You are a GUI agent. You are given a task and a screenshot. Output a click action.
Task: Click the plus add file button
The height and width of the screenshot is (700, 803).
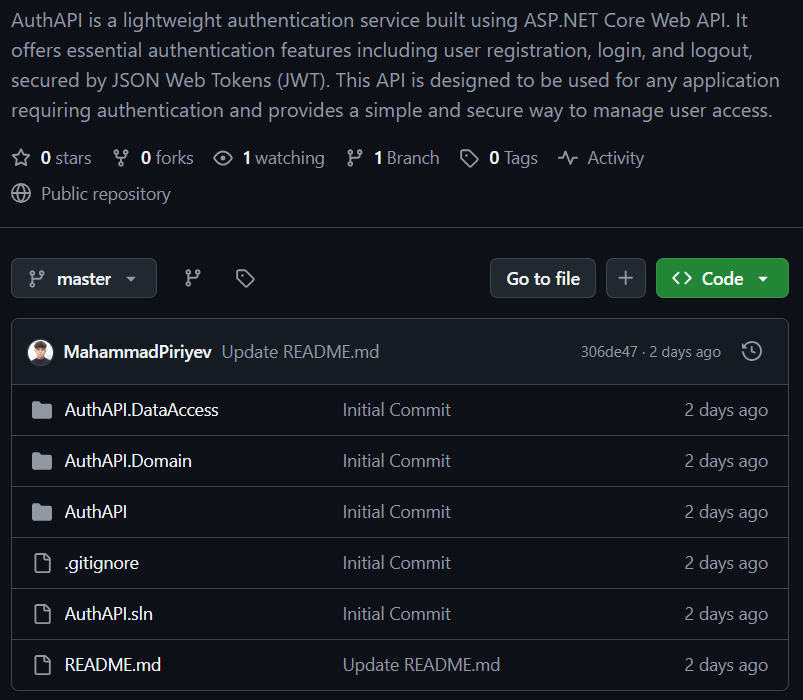click(x=626, y=279)
